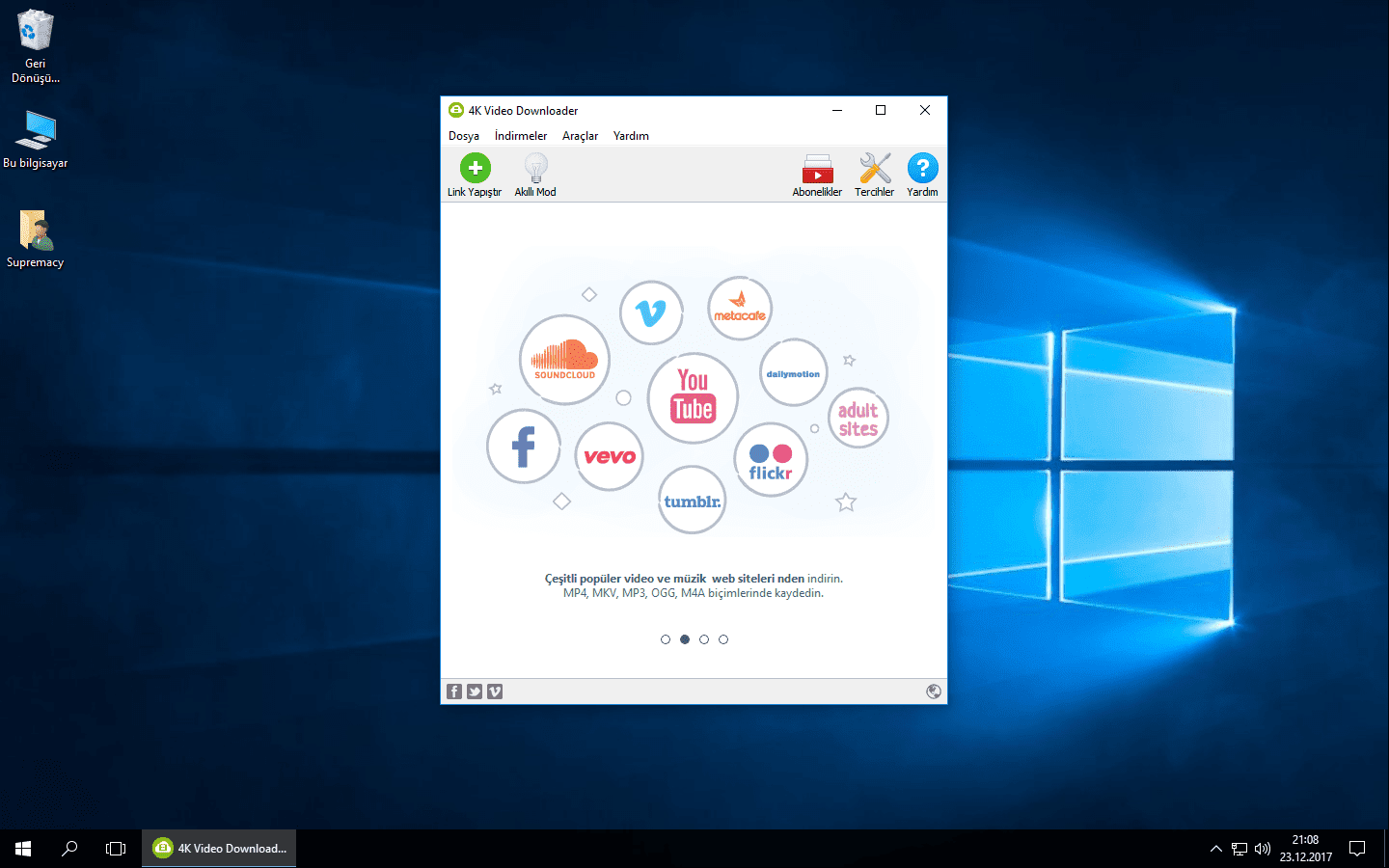This screenshot has width=1389, height=868.
Task: Click the Twitter icon in status bar
Action: [475, 692]
